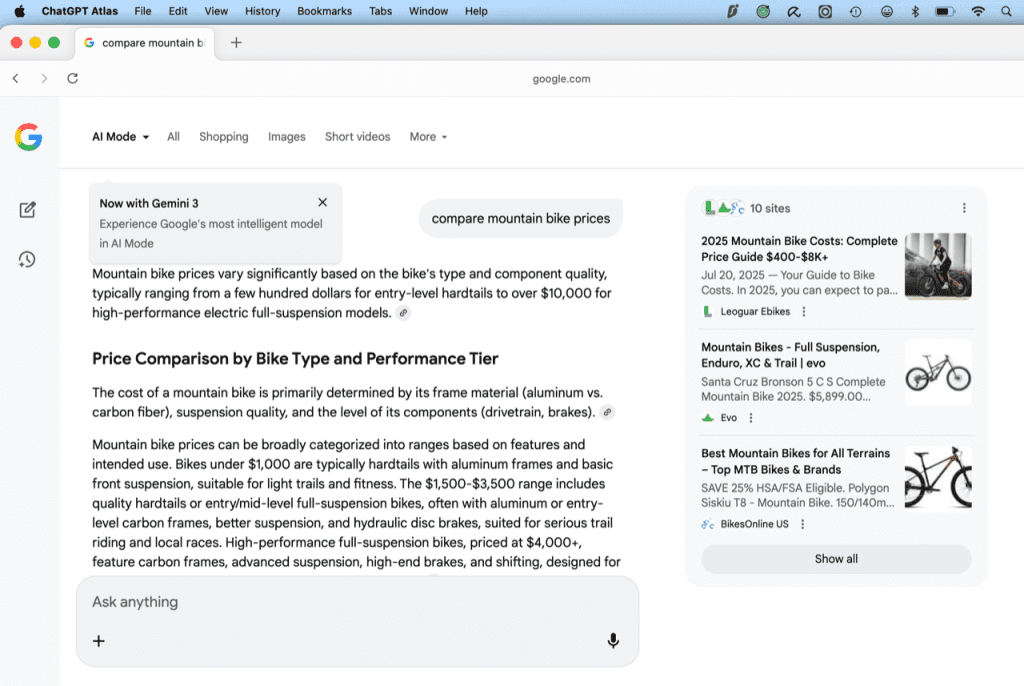1024x686 pixels.
Task: Click the Show all sites button
Action: pos(836,559)
